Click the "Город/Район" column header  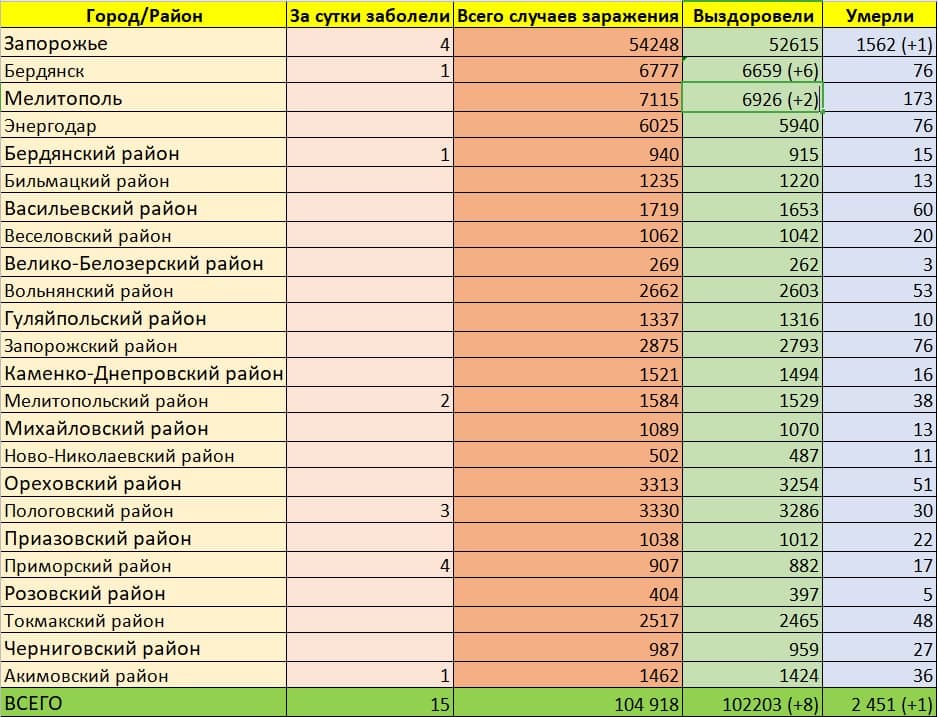click(142, 16)
